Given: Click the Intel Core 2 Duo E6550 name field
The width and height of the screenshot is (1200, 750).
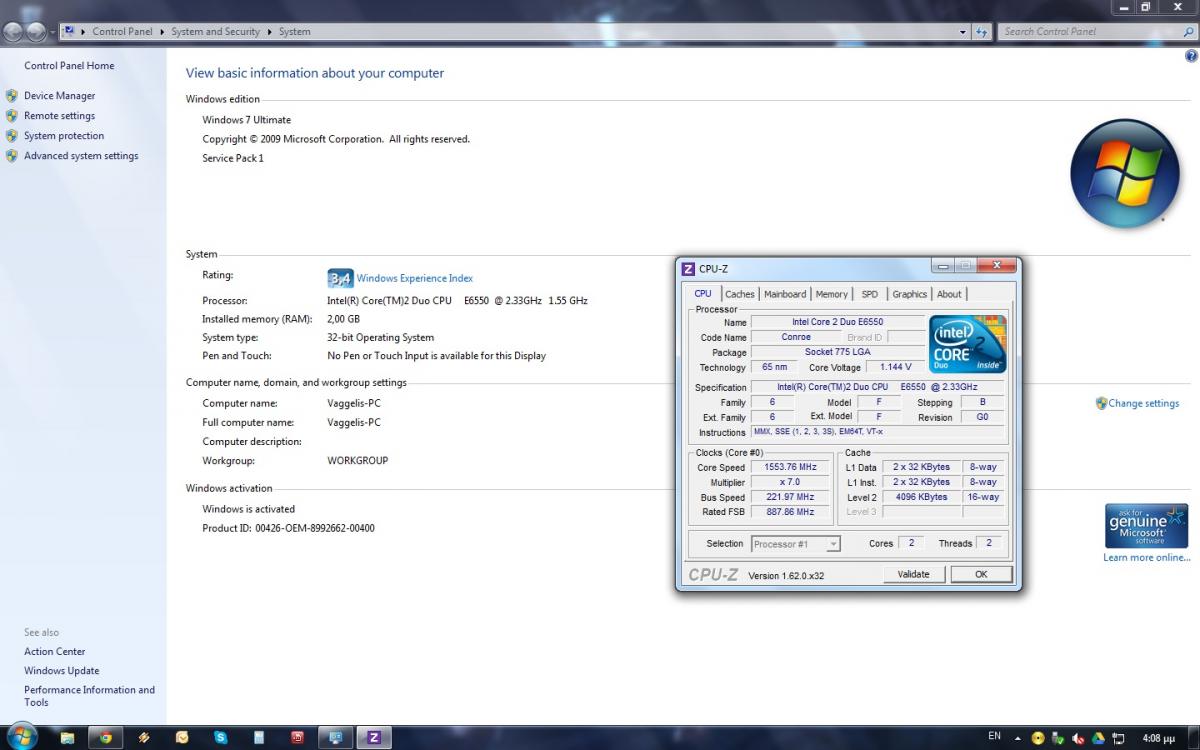Looking at the screenshot, I should tap(838, 322).
